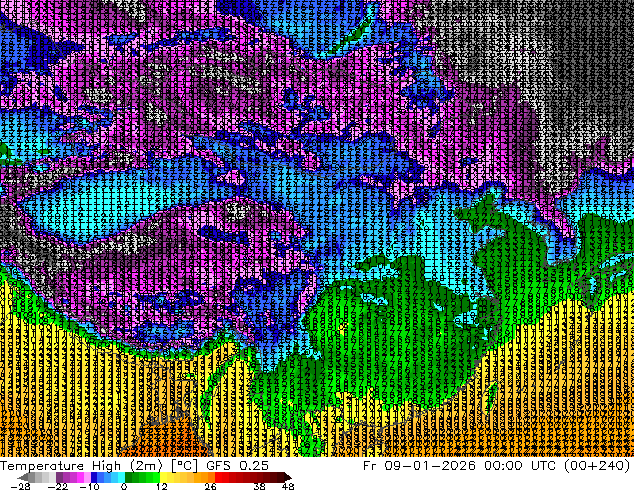Click the date 'Fr 09-01-2026'
Viewport: 634px width, 490px height.
pyautogui.click(x=419, y=466)
